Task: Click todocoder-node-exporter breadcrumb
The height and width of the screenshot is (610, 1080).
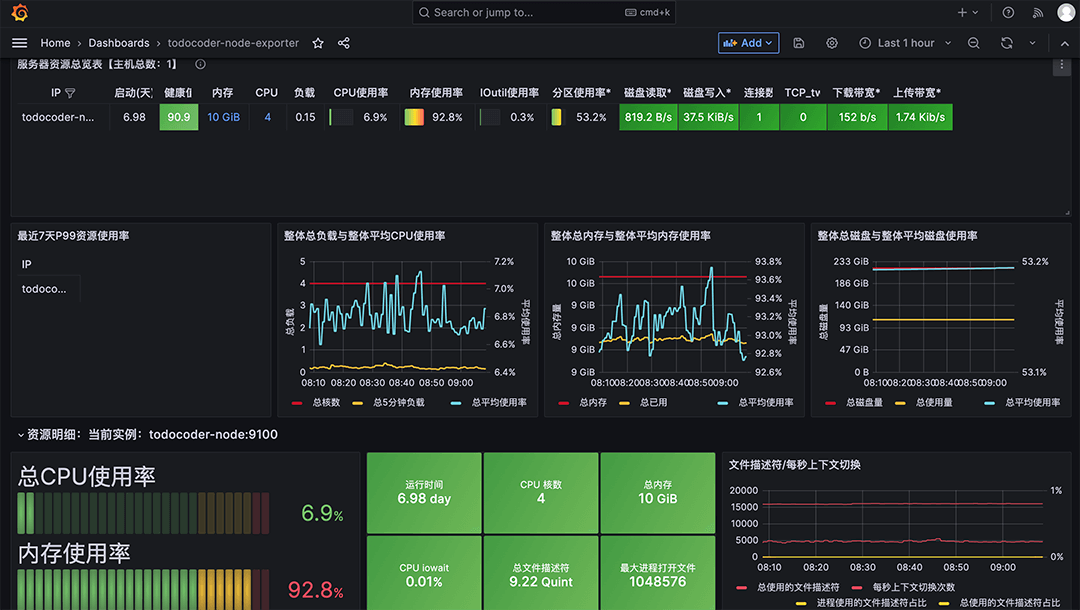Action: point(233,43)
